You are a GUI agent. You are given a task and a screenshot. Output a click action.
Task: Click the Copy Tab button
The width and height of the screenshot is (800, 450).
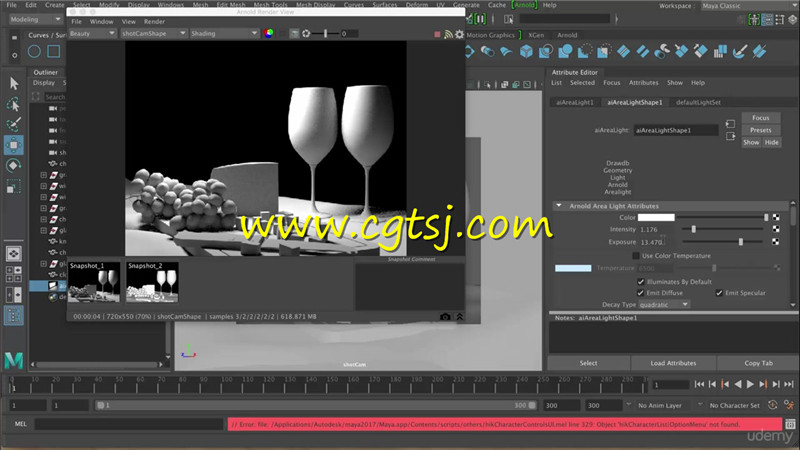(x=758, y=363)
